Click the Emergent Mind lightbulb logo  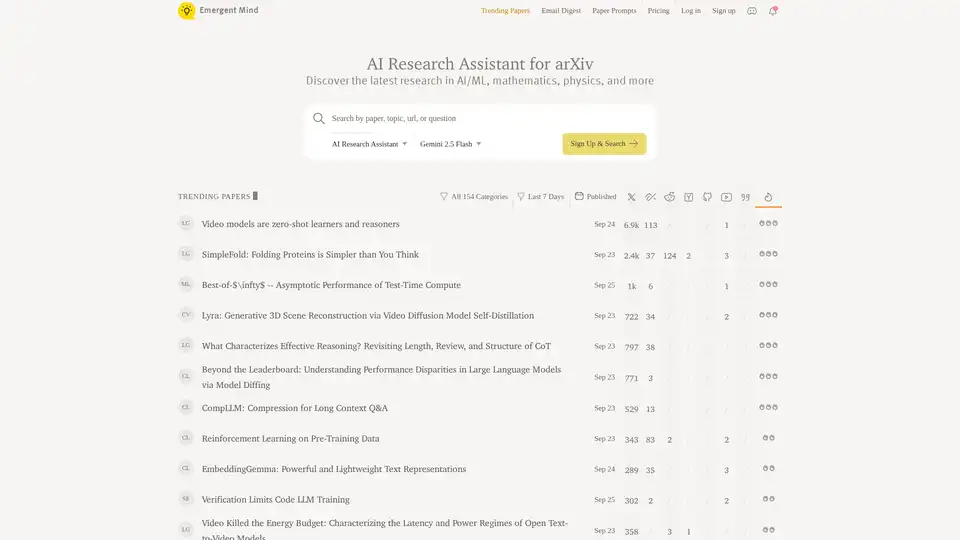186,11
